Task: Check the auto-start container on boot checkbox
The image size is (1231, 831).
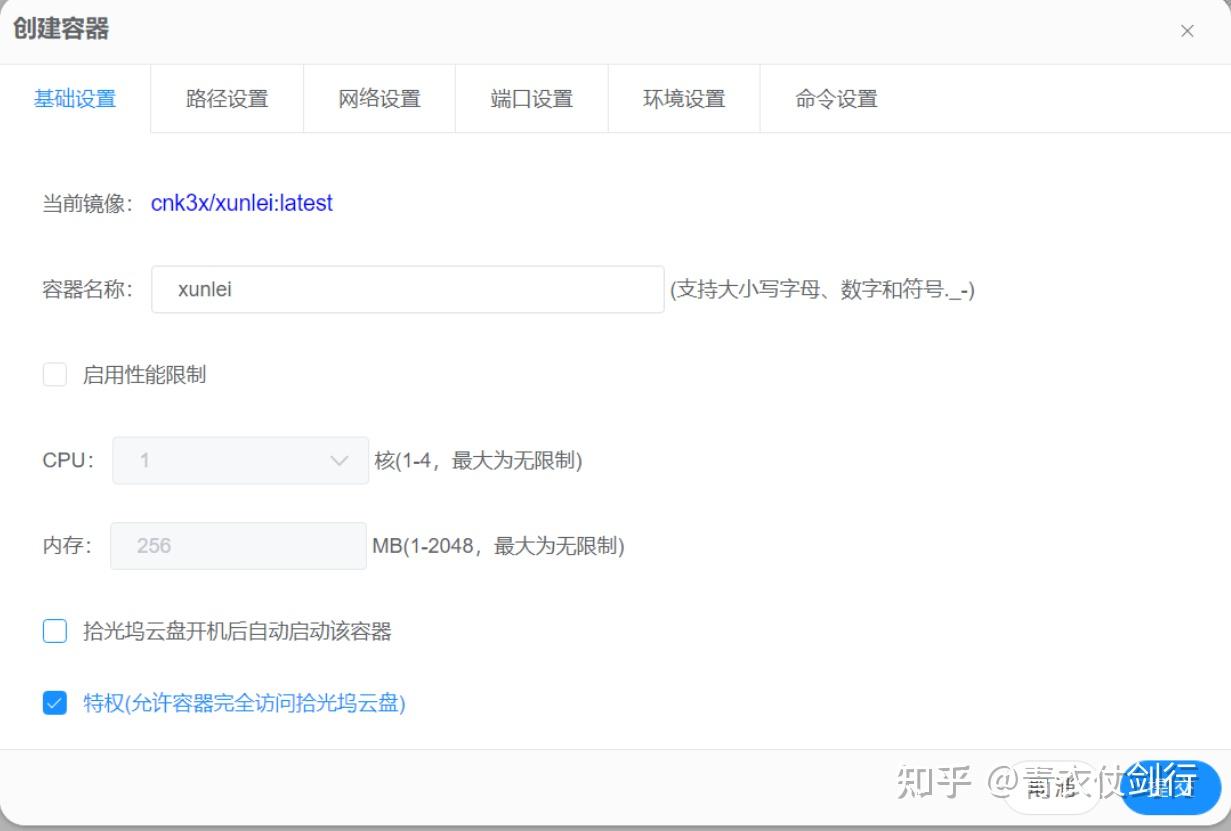Action: 55,631
